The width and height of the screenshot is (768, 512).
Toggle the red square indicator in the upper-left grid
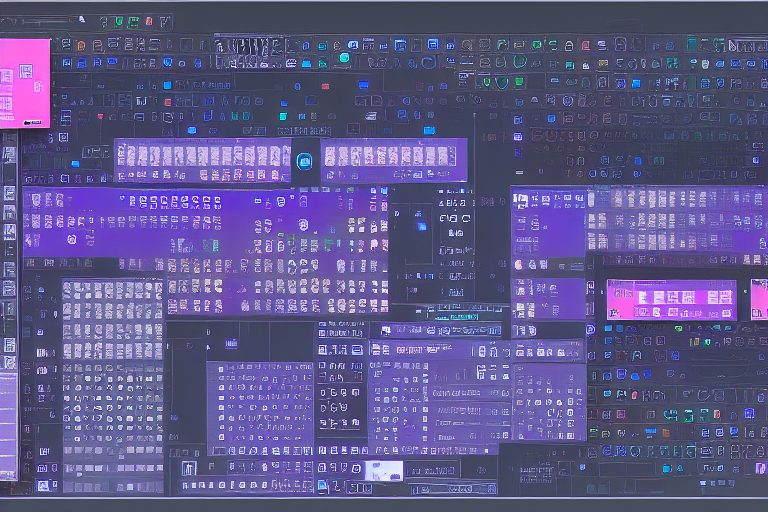coord(168,101)
